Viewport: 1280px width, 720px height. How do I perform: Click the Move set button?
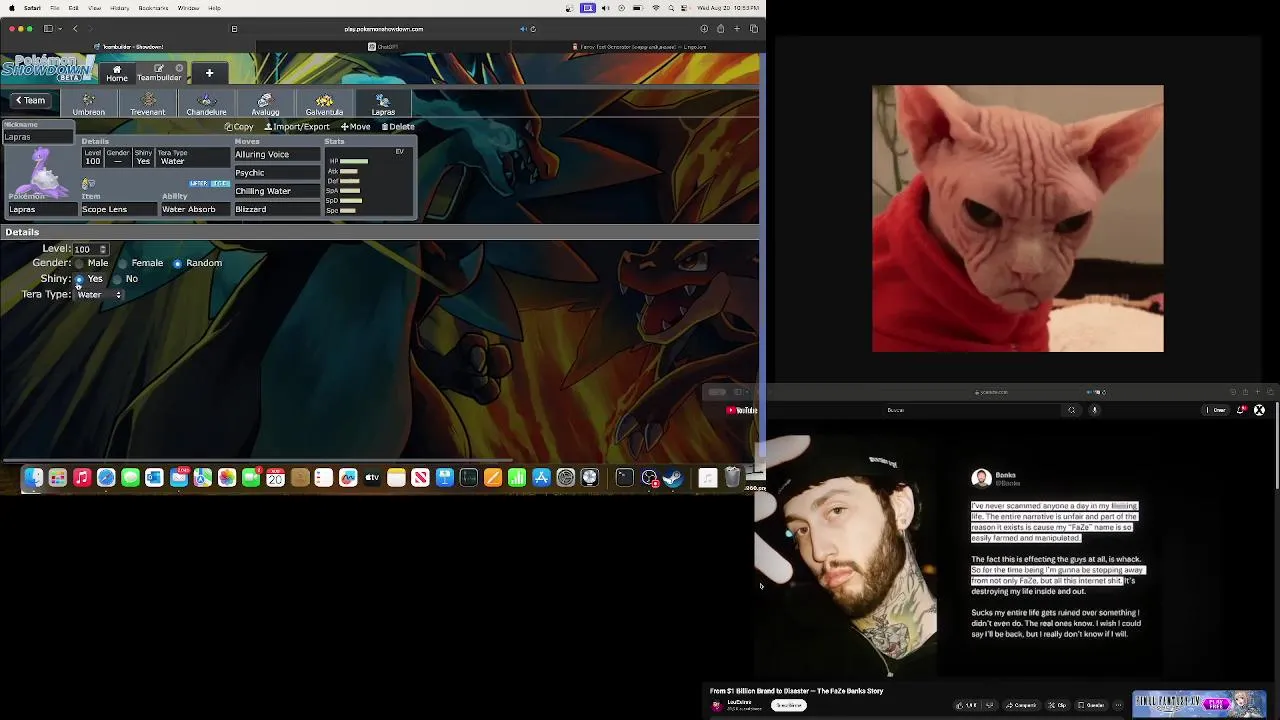click(x=355, y=127)
